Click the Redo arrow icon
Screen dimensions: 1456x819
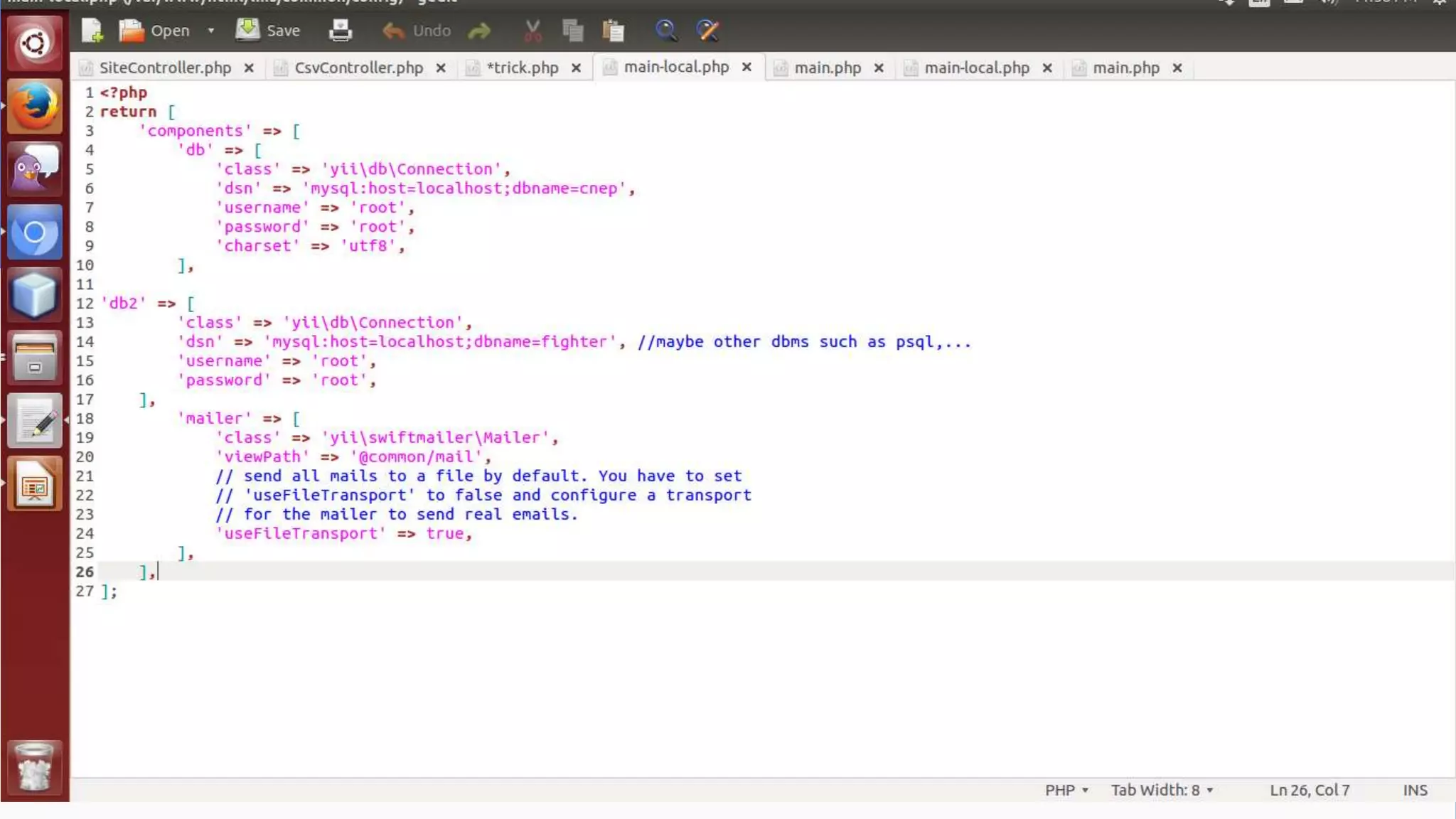[480, 31]
